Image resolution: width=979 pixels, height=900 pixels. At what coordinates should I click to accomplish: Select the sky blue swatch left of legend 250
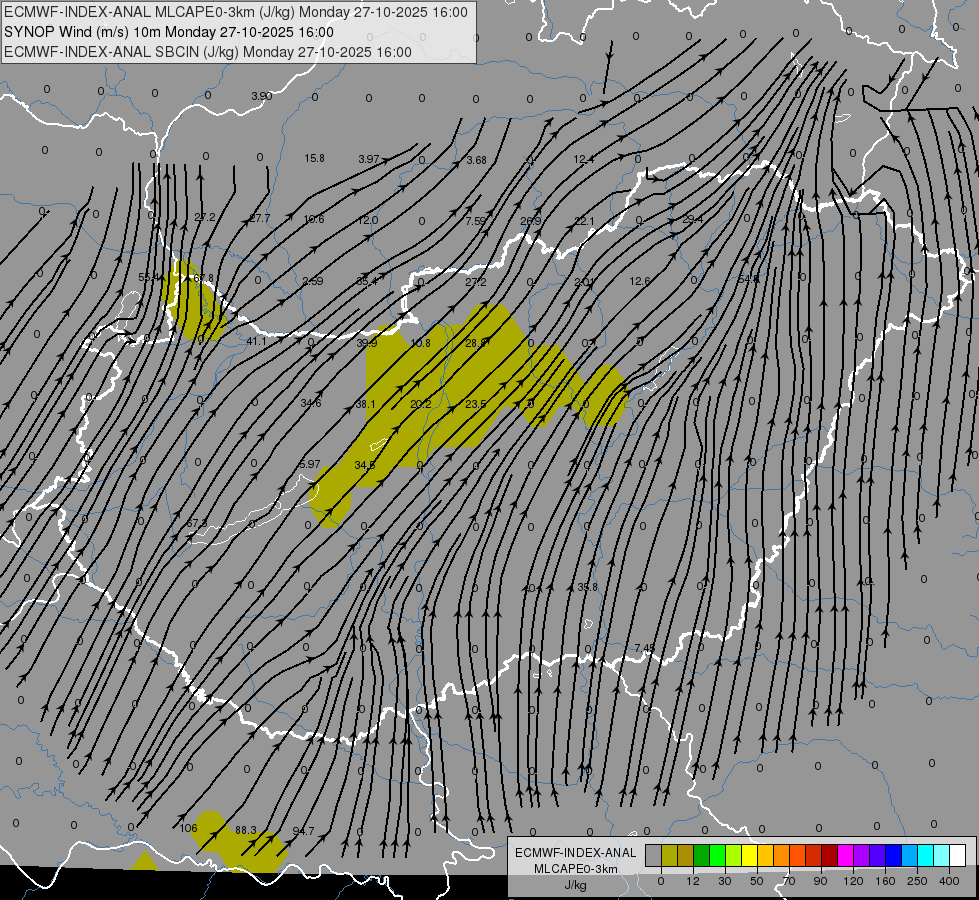910,856
